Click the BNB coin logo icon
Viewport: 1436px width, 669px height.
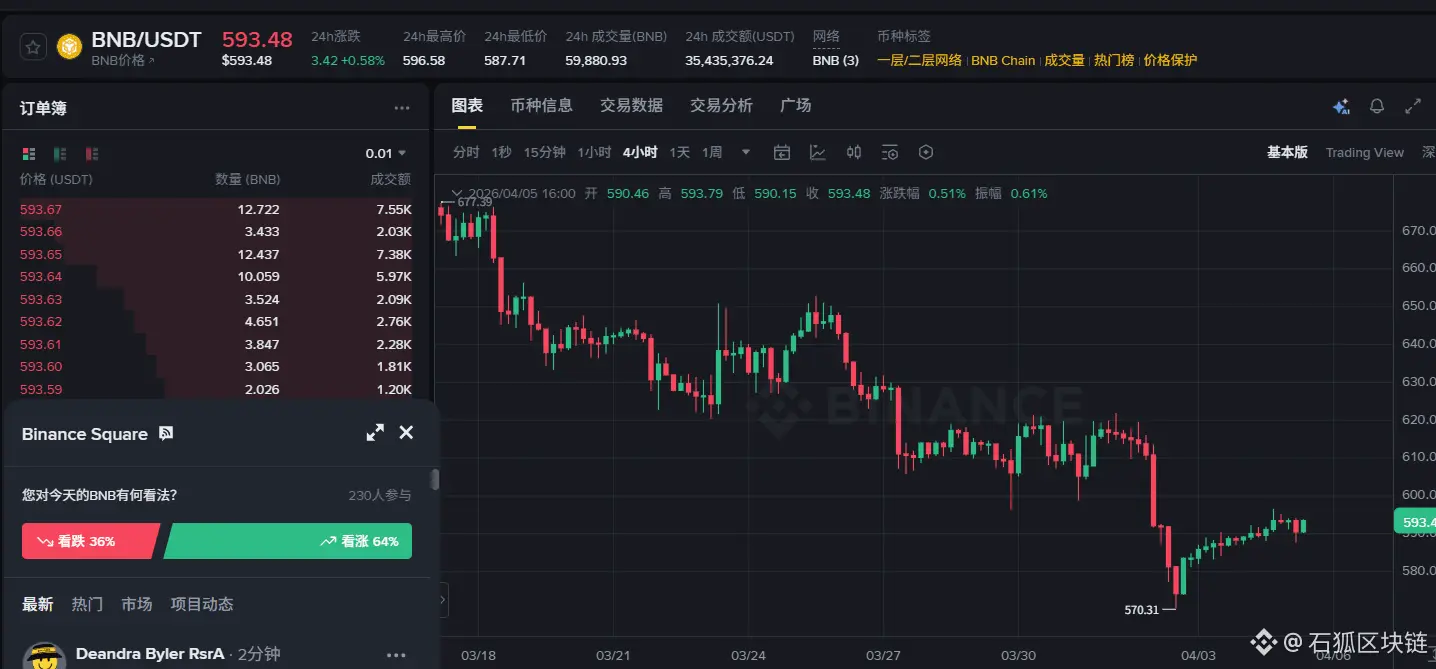69,46
